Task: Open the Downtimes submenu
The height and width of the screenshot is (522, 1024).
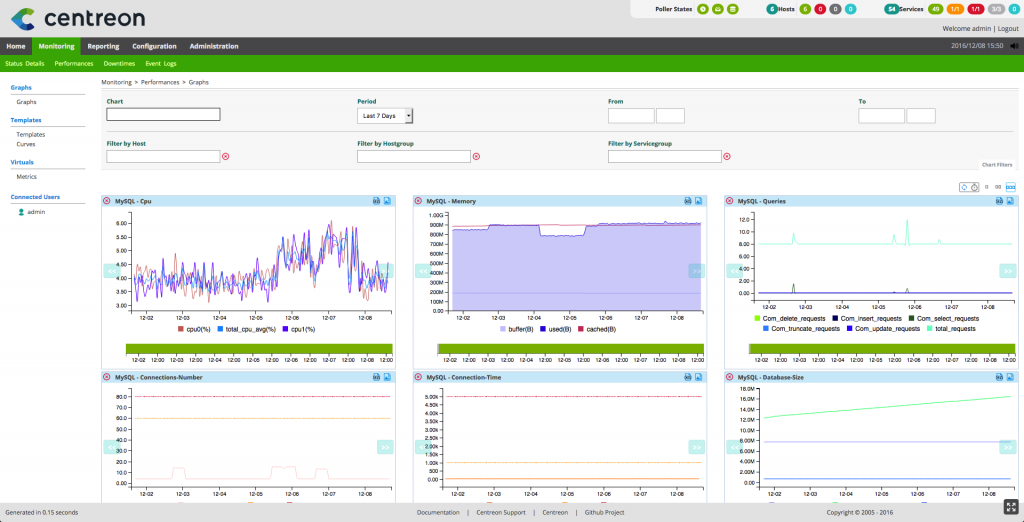Action: click(x=120, y=63)
